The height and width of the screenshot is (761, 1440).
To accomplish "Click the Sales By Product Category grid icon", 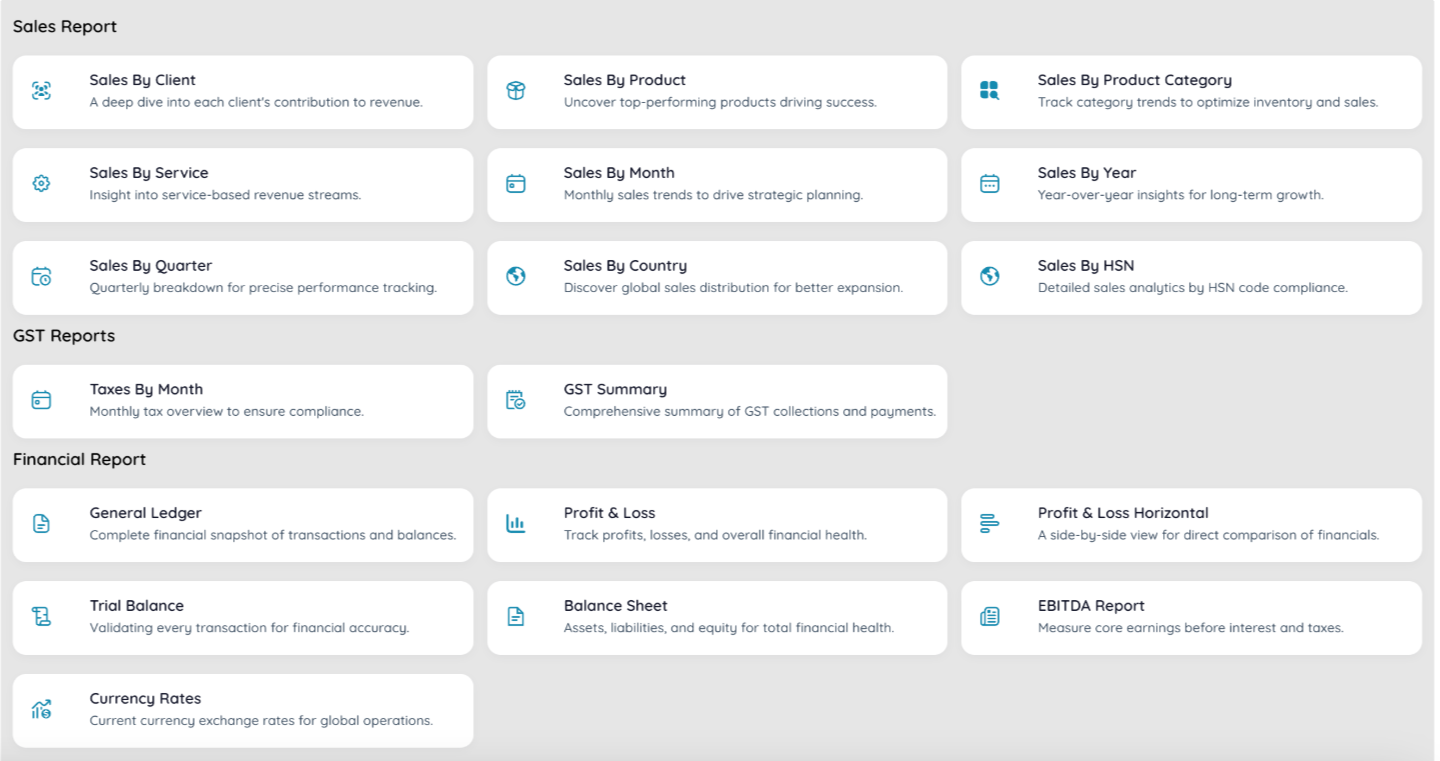I will (x=989, y=90).
